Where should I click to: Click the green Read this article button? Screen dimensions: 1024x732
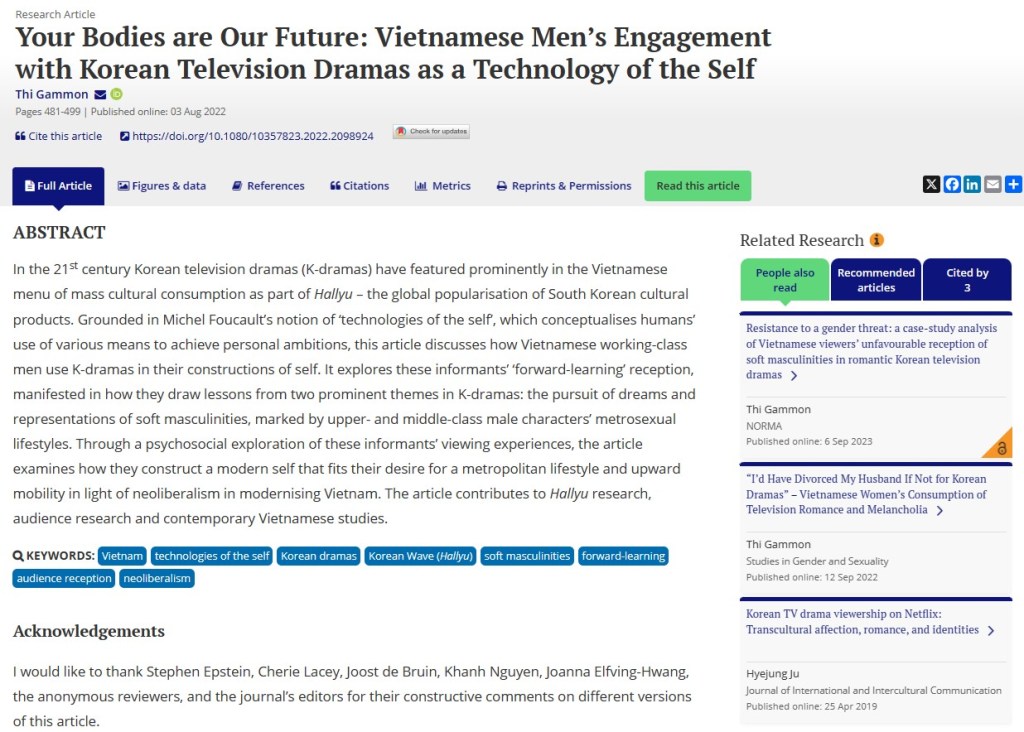pyautogui.click(x=697, y=186)
